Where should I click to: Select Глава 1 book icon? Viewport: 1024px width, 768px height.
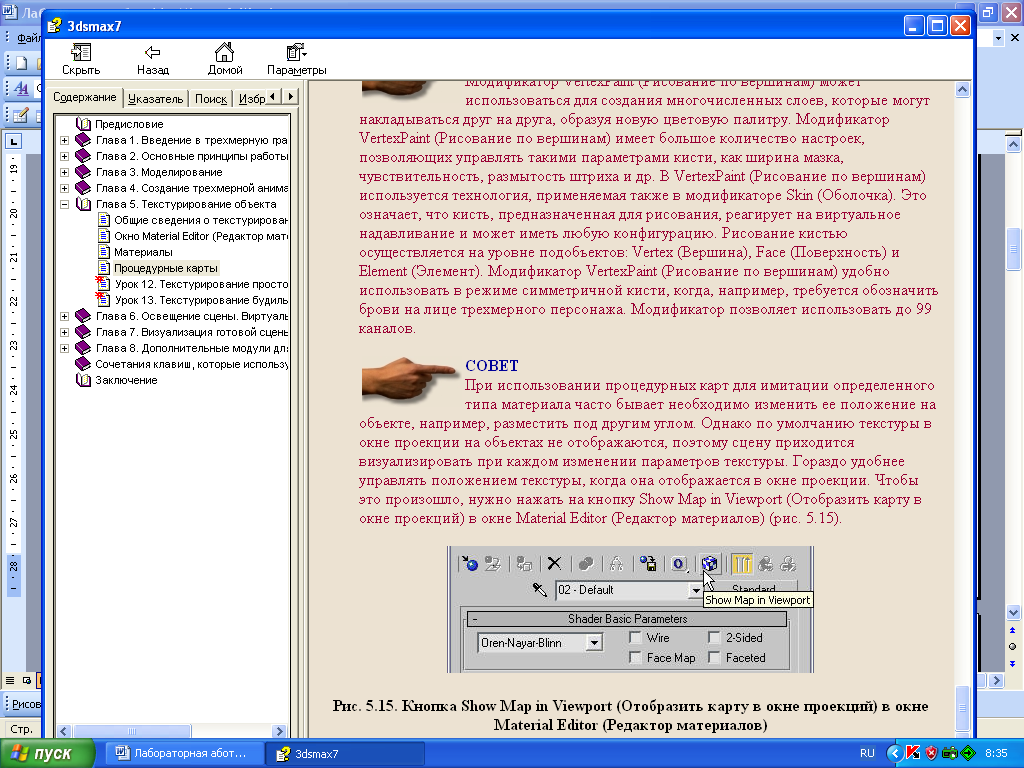pyautogui.click(x=83, y=140)
